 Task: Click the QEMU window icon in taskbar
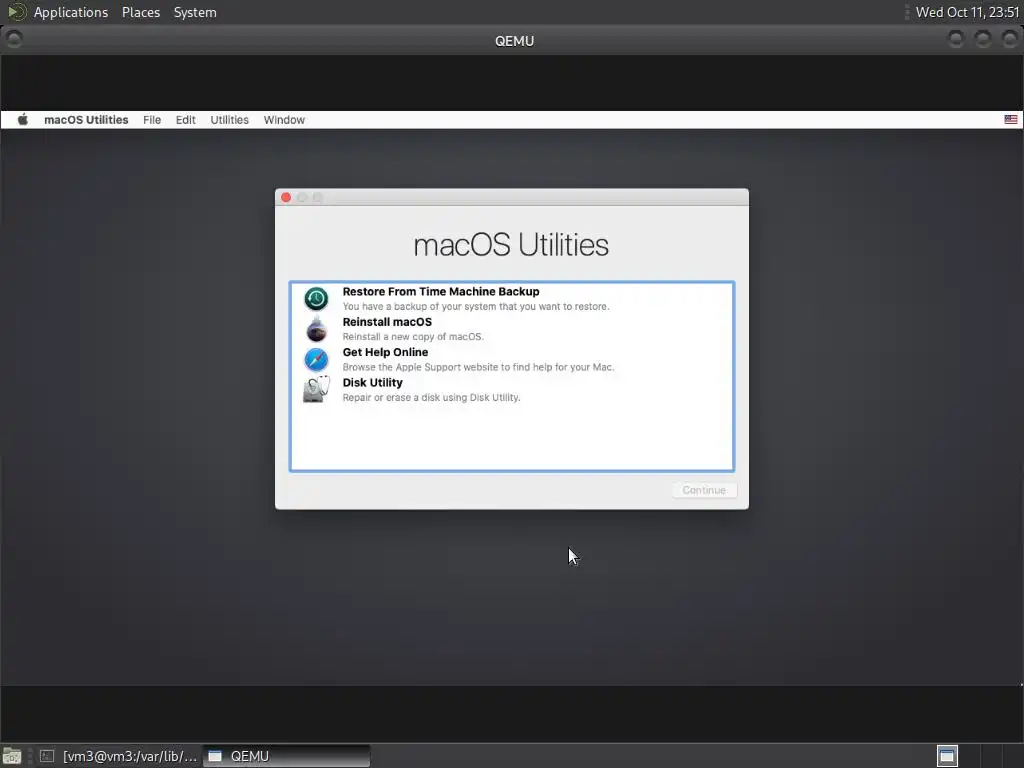215,756
